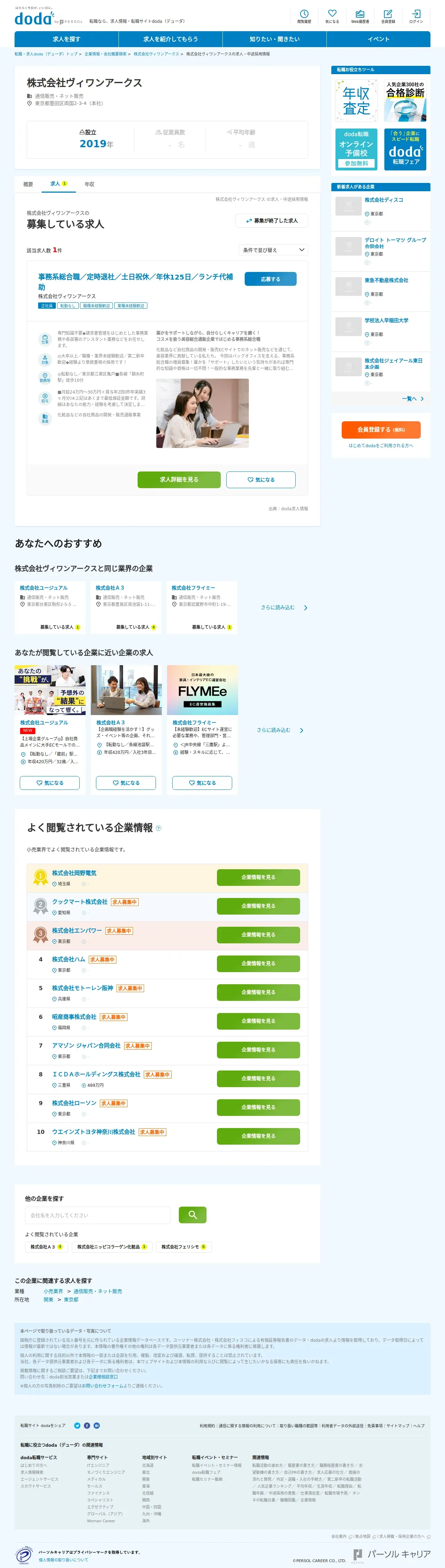Open 株式会社エンパワー ranking entry
Viewport: 445px width, 1568px height.
(x=77, y=931)
